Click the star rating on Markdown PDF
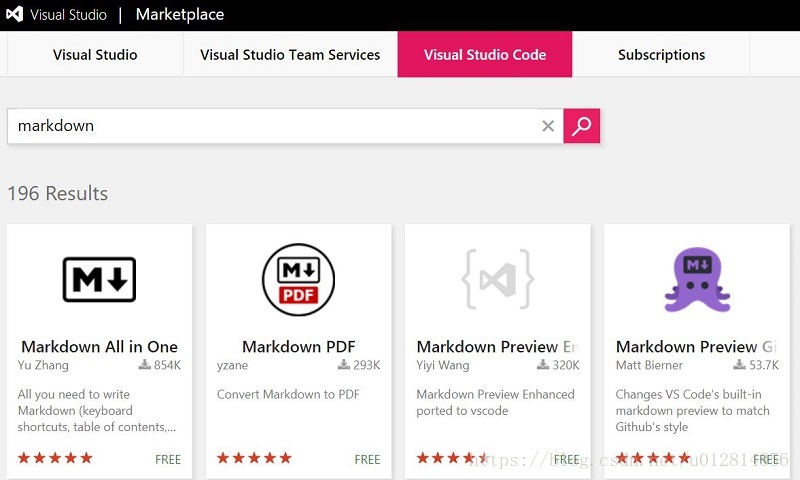This screenshot has height=480, width=800. (254, 458)
